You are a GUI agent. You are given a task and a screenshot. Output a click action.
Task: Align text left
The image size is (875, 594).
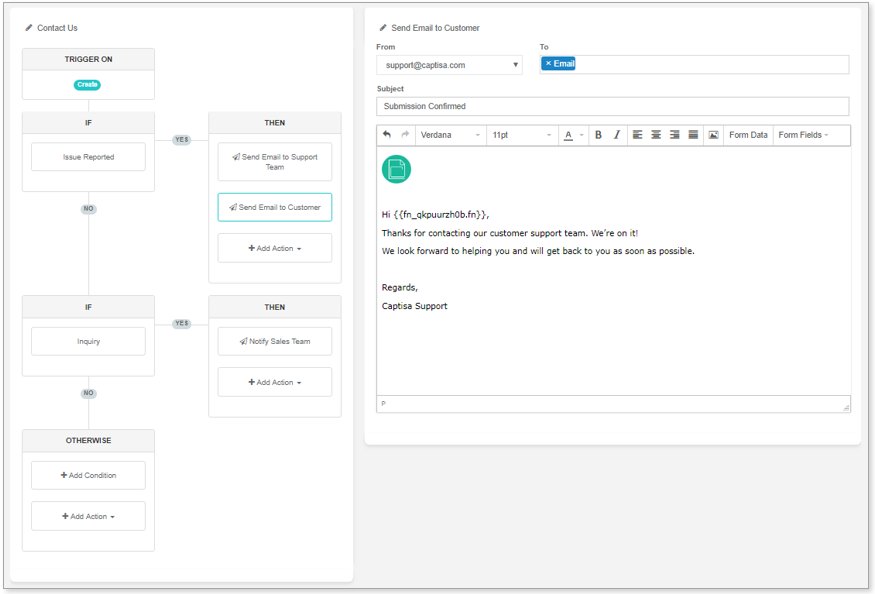637,135
